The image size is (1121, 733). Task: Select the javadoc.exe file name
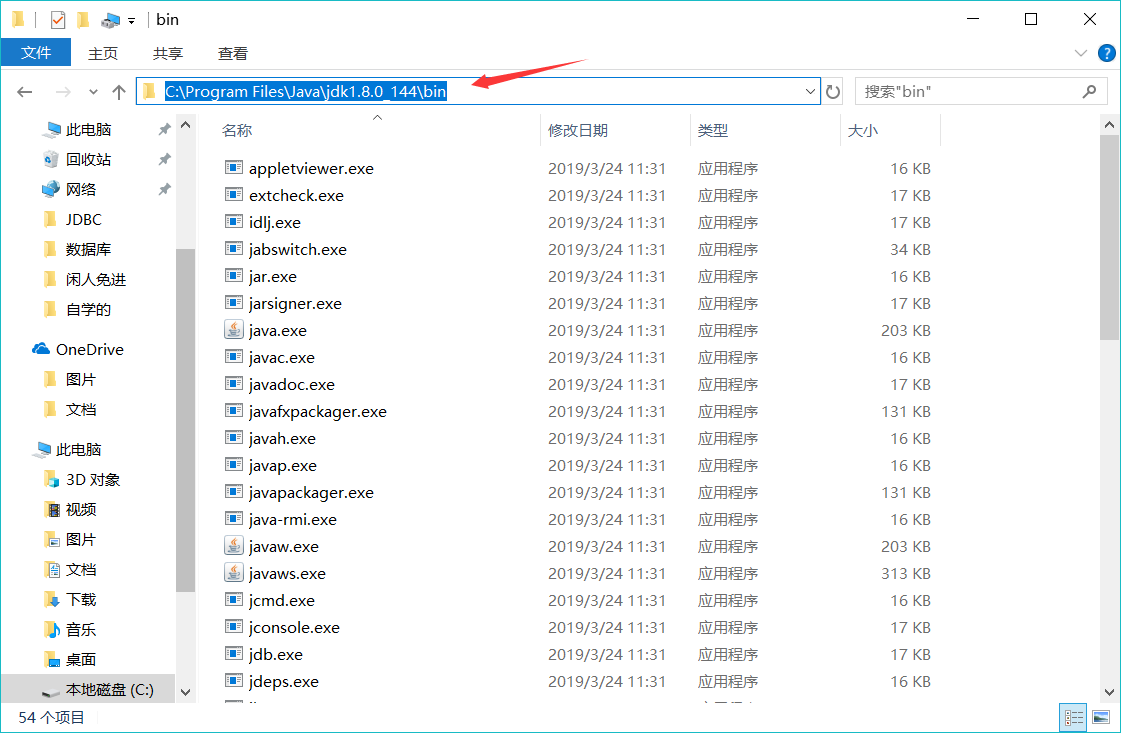click(292, 384)
